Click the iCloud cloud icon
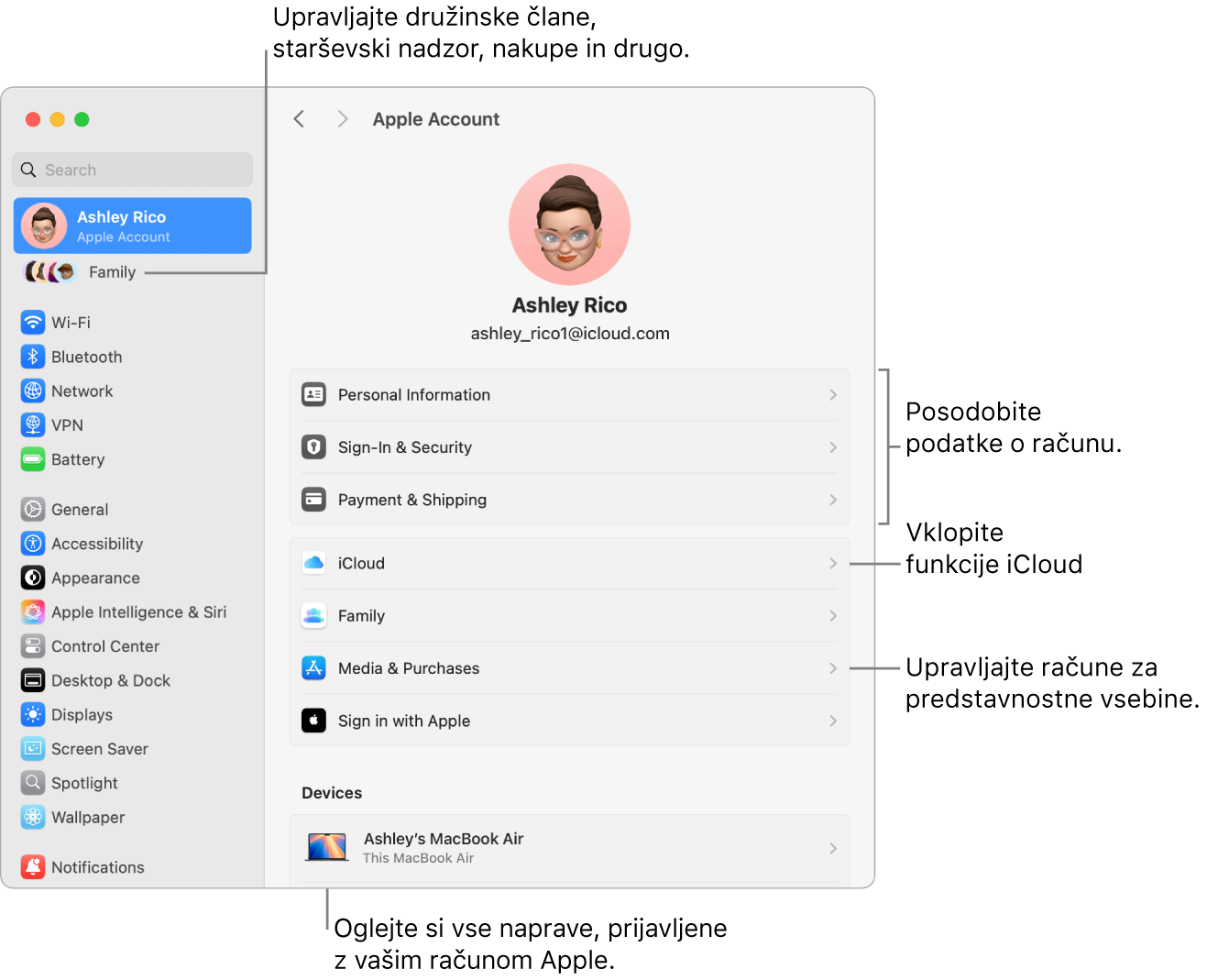This screenshot has width=1207, height=980. point(313,563)
